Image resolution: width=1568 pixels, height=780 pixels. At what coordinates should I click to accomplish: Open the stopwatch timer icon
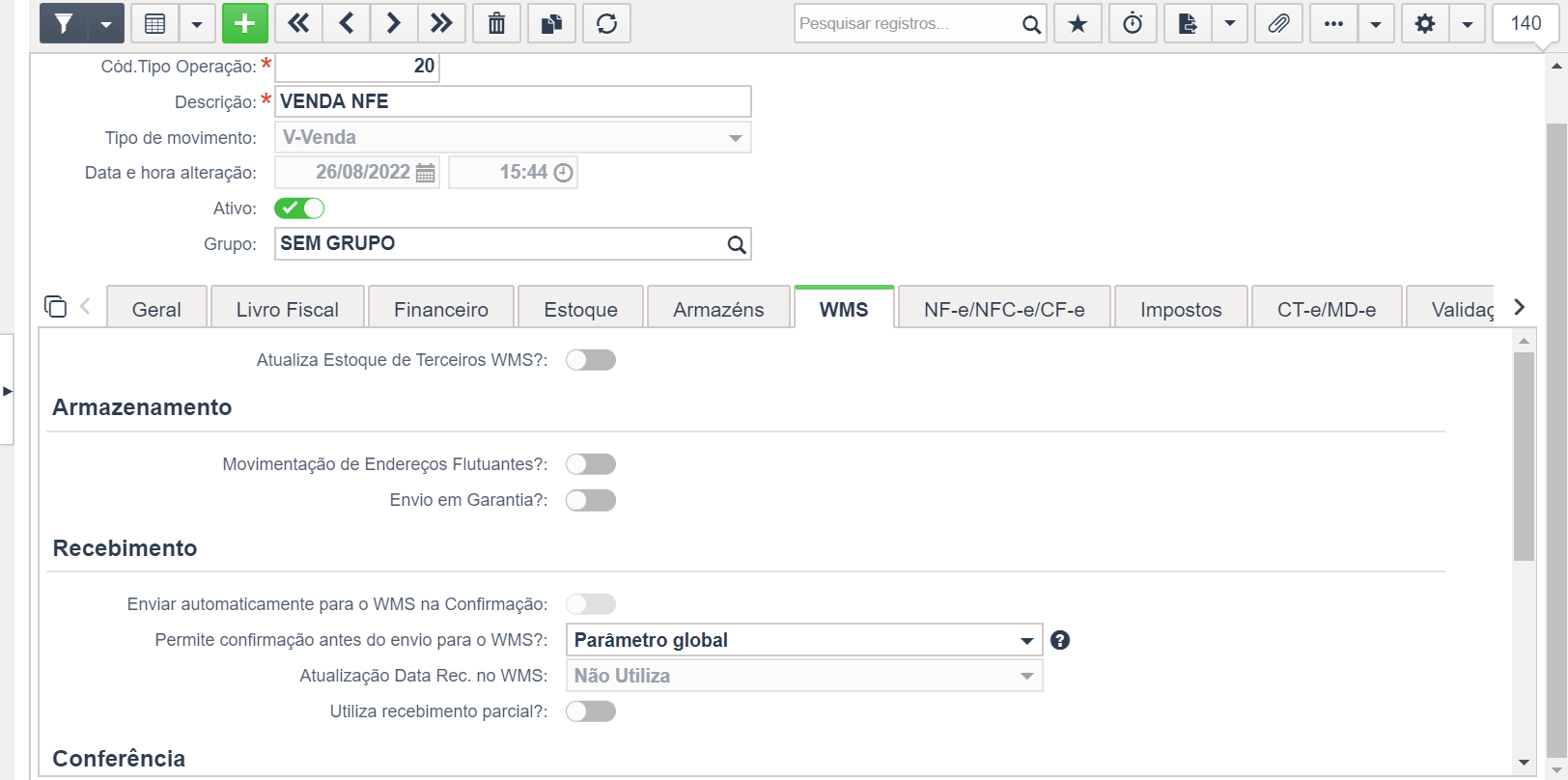click(x=1133, y=23)
